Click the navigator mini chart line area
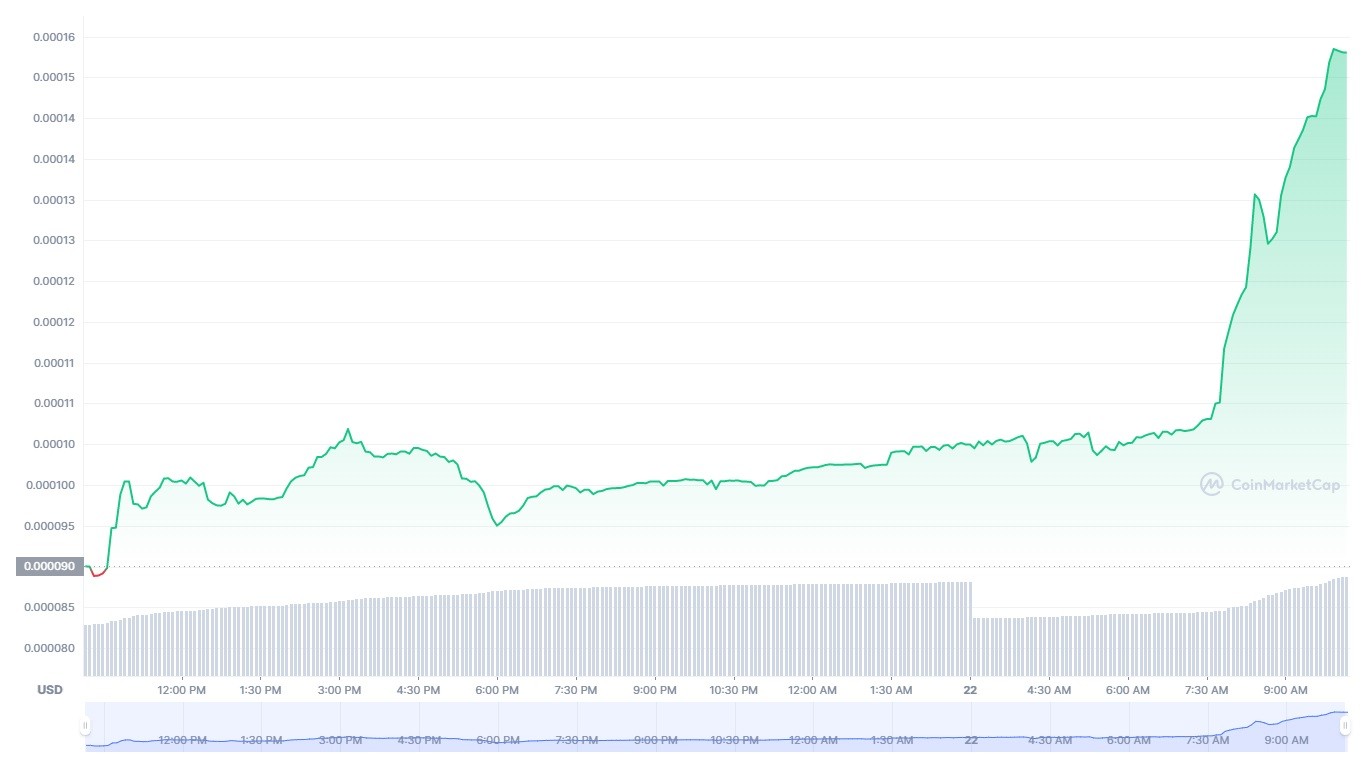The width and height of the screenshot is (1366, 768). coord(716,726)
